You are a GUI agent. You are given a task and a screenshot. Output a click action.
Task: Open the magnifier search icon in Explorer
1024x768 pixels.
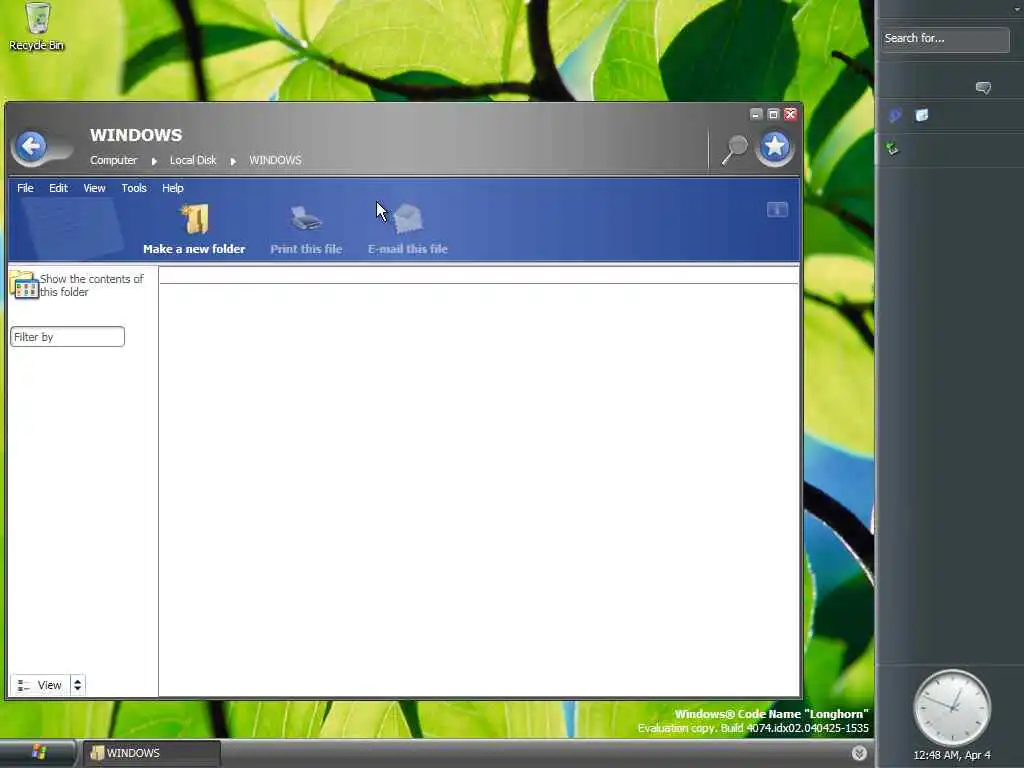coord(735,150)
